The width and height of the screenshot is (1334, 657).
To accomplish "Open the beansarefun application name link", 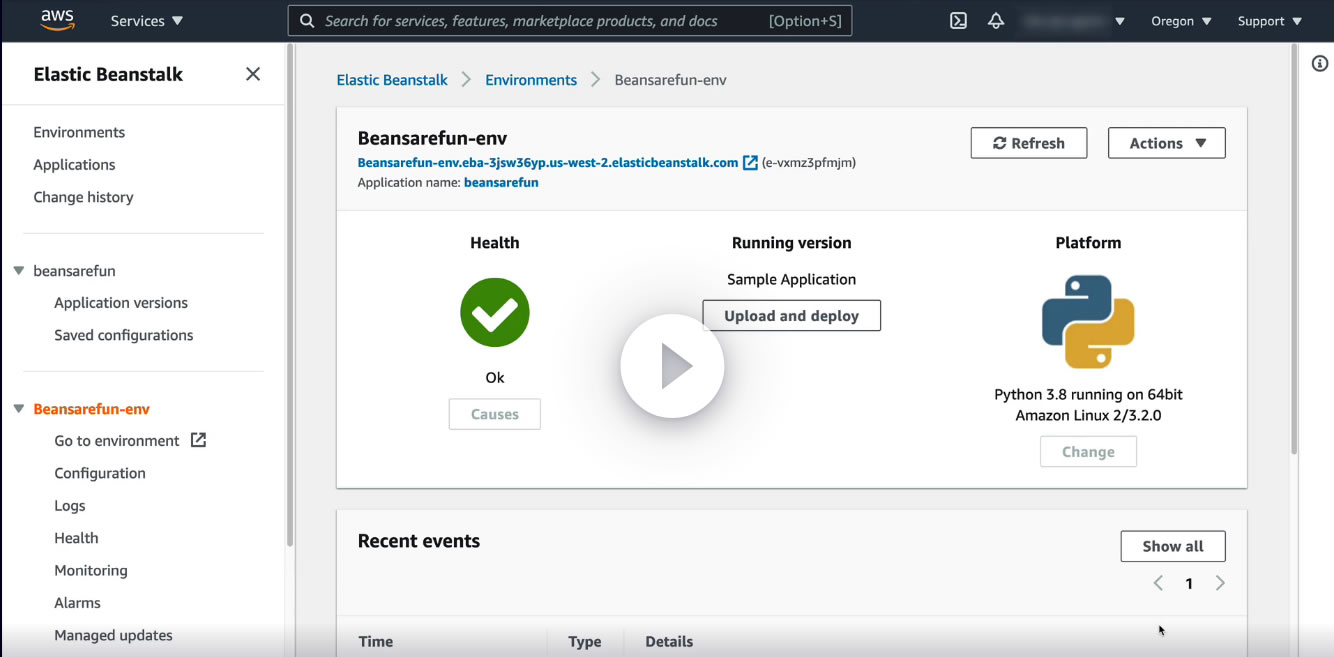I will [x=501, y=183].
